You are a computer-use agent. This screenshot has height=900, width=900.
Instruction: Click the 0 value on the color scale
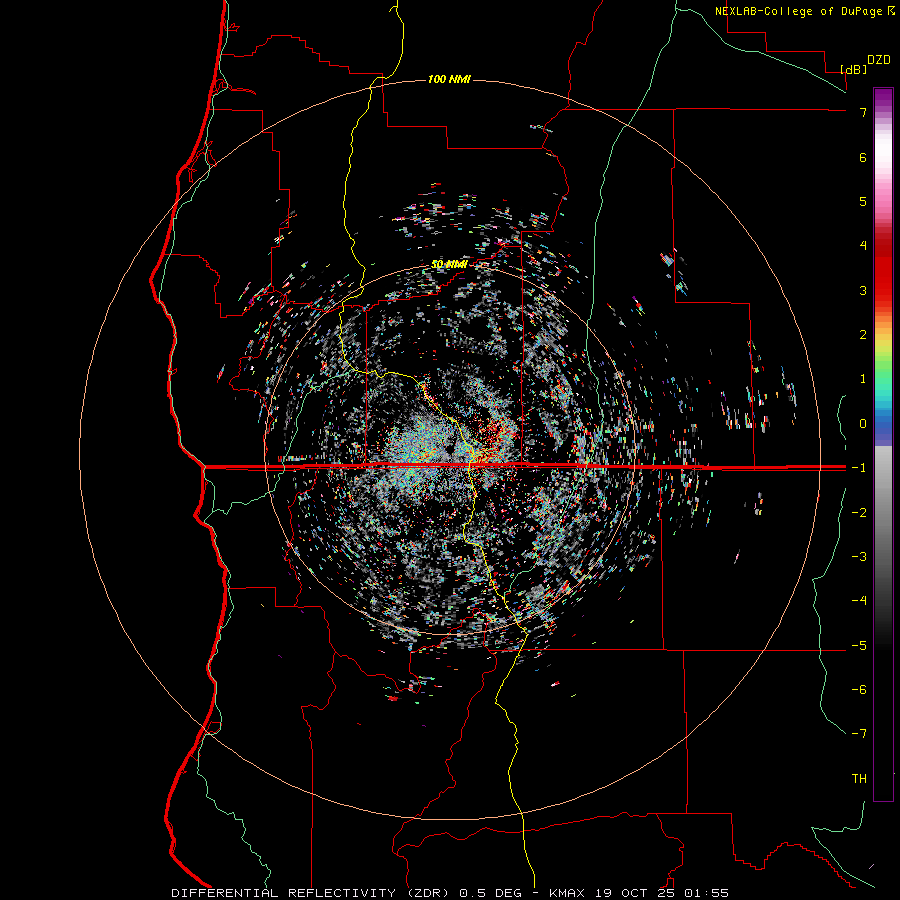(863, 424)
